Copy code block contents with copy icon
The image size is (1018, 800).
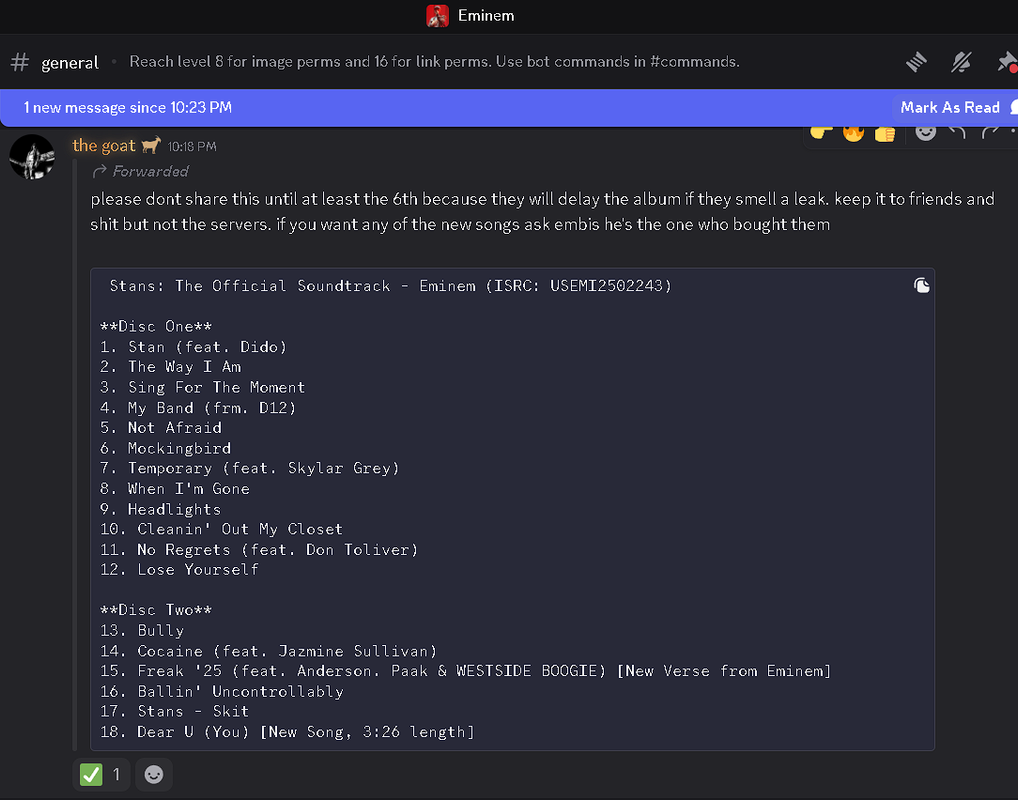921,286
